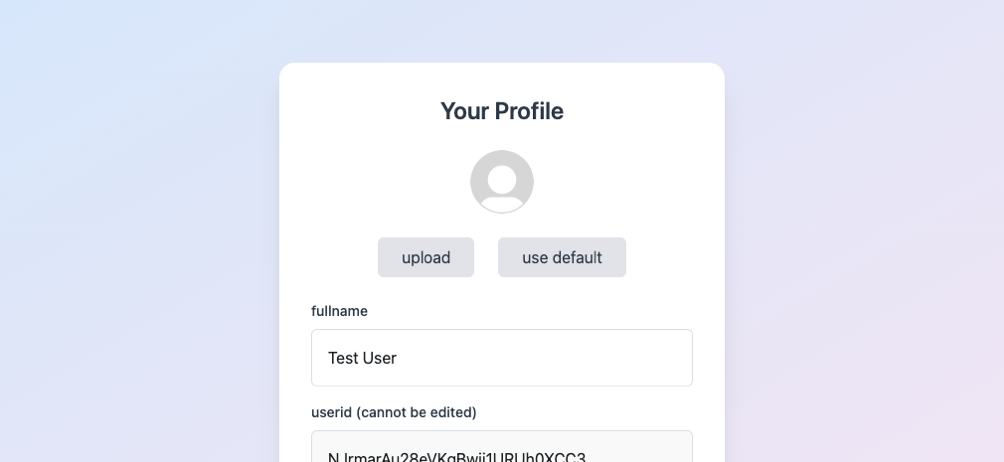Place cursor on Test User text

point(362,358)
